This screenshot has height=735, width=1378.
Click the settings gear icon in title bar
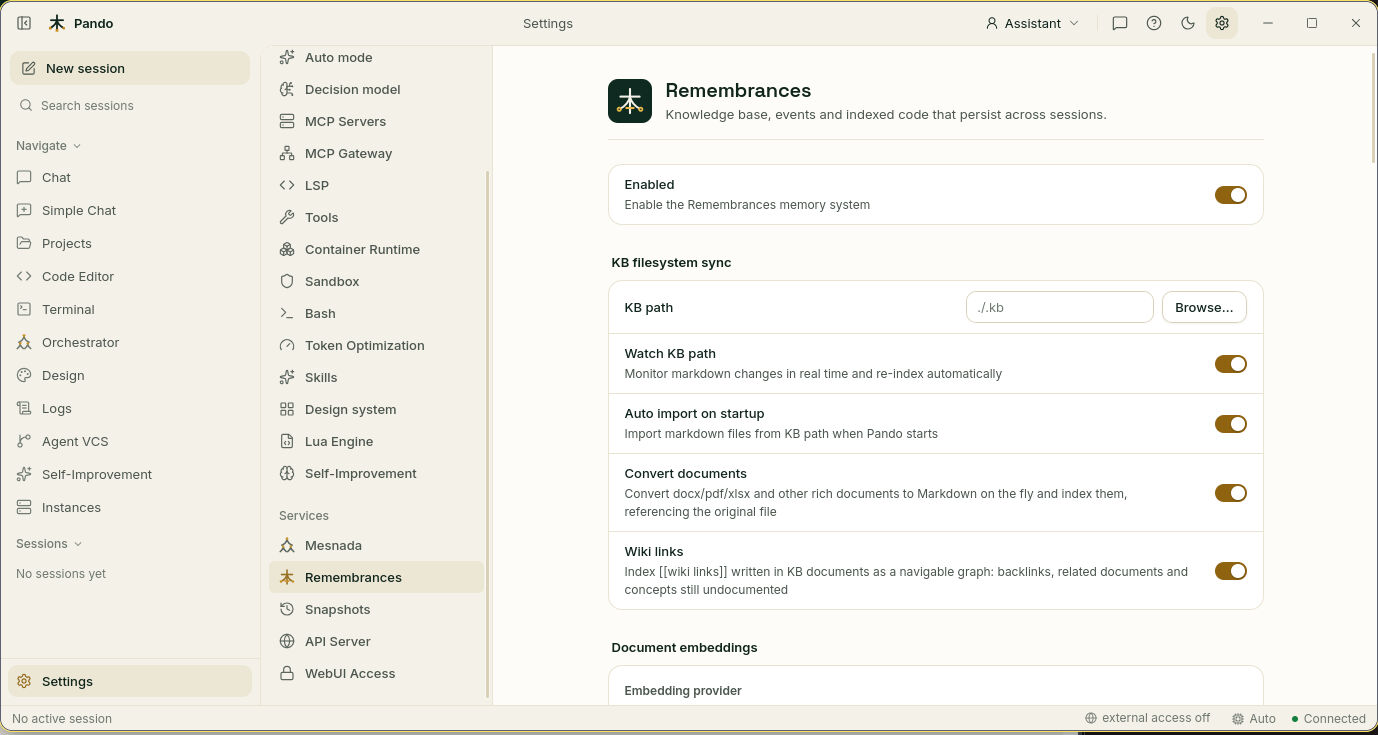(1222, 23)
